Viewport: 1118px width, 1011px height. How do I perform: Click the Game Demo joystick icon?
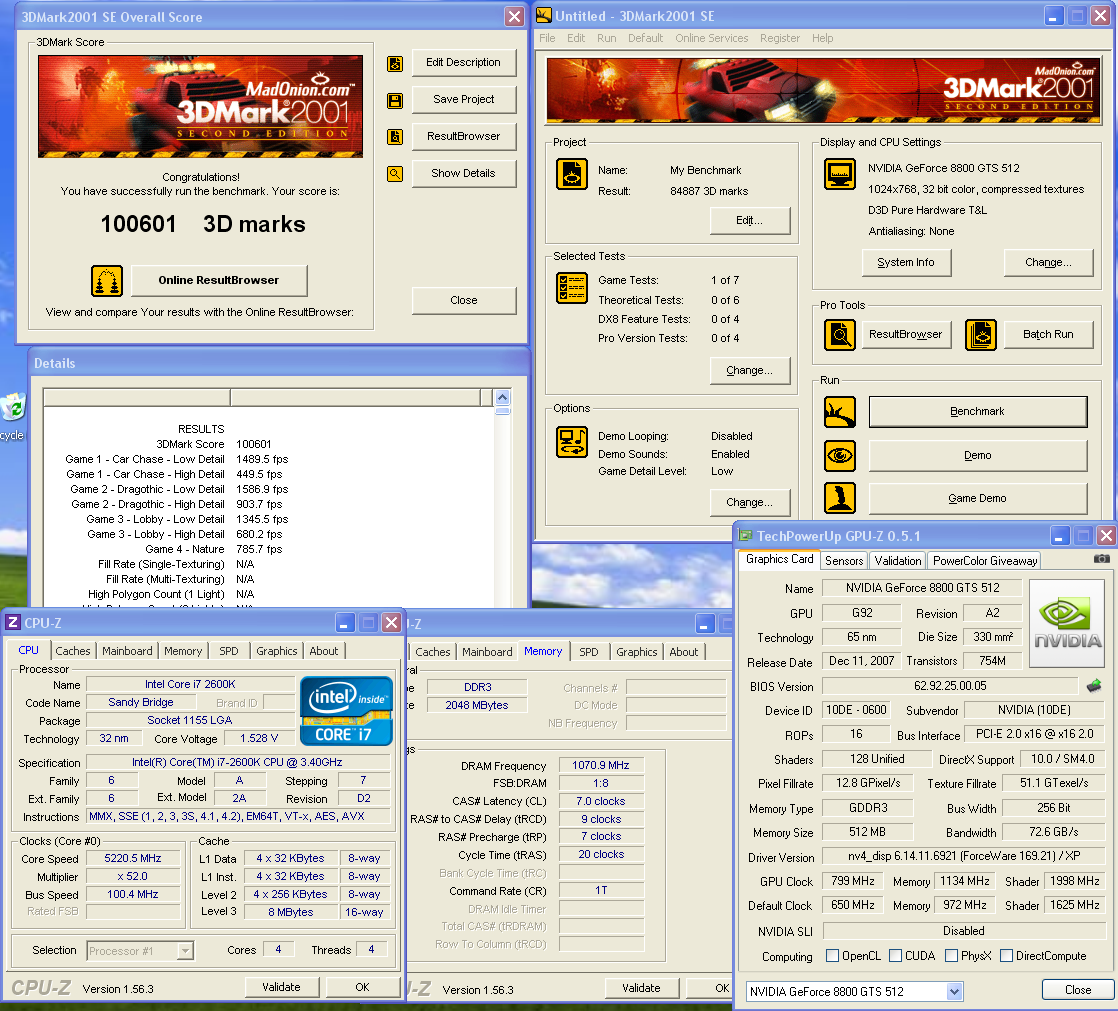tap(840, 498)
